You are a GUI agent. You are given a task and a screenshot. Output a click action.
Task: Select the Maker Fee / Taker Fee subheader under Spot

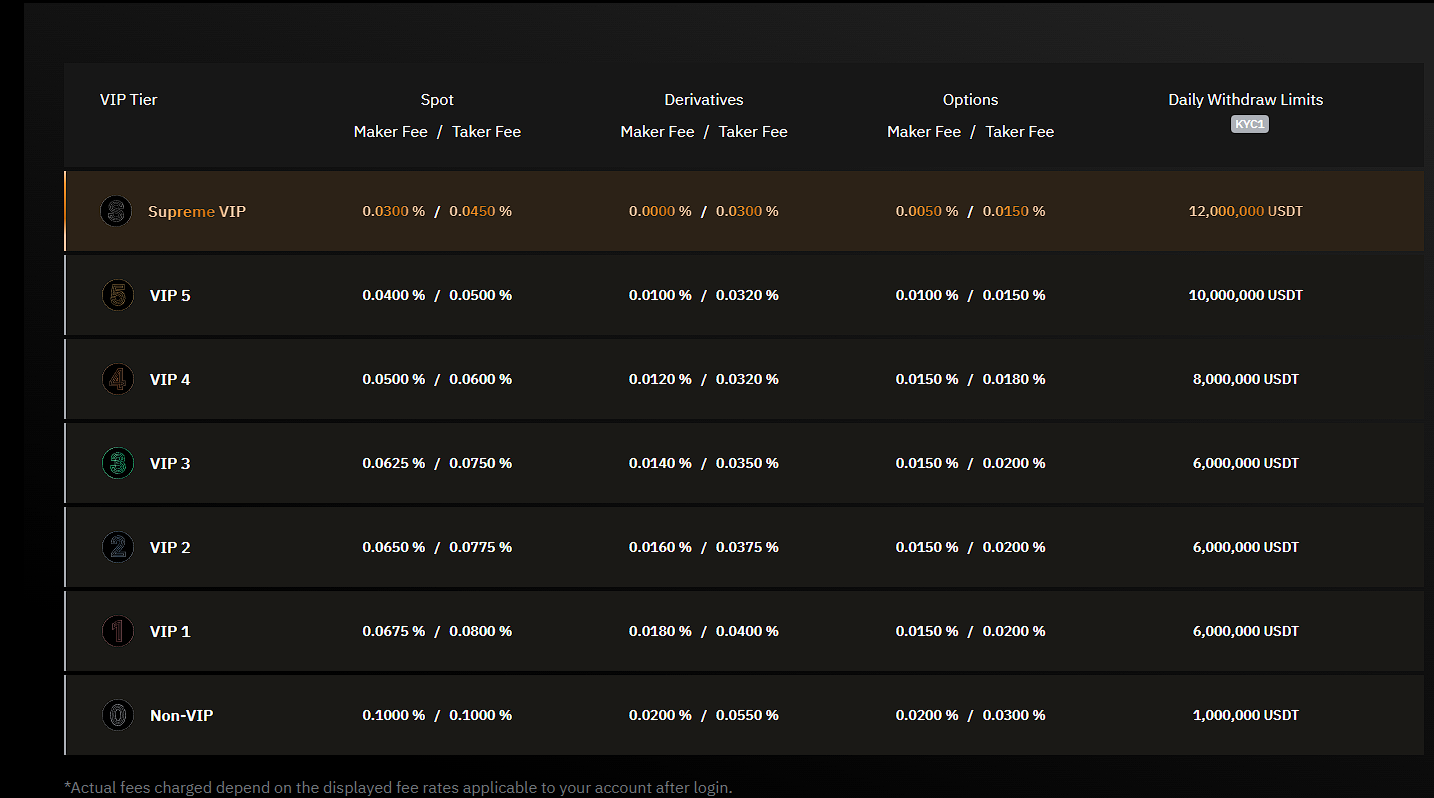coord(437,131)
